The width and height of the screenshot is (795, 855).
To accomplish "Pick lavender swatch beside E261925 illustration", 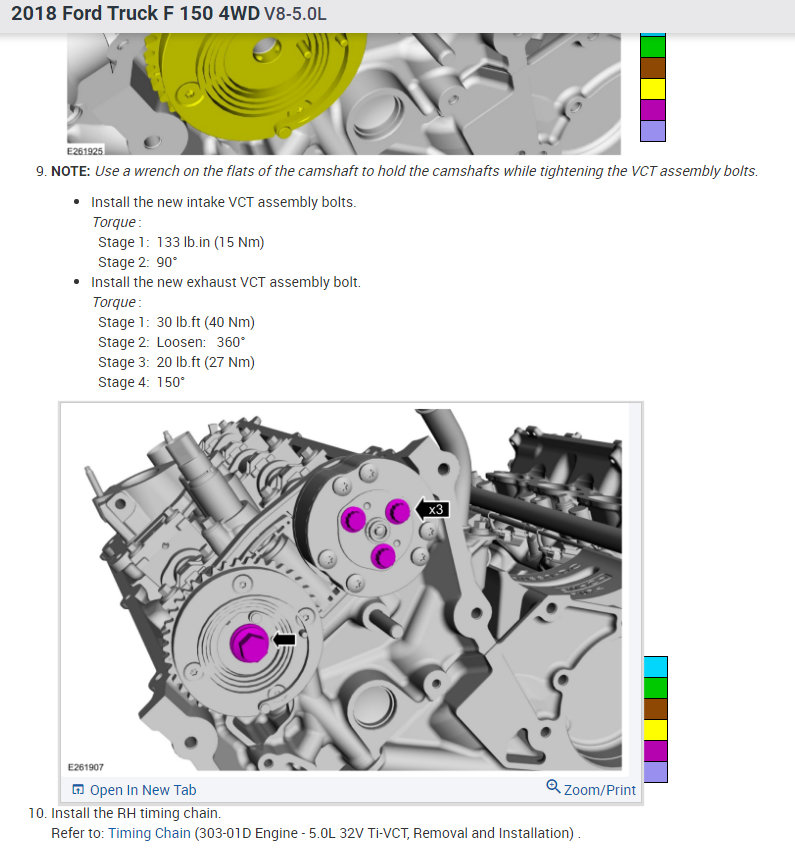I will 653,131.
